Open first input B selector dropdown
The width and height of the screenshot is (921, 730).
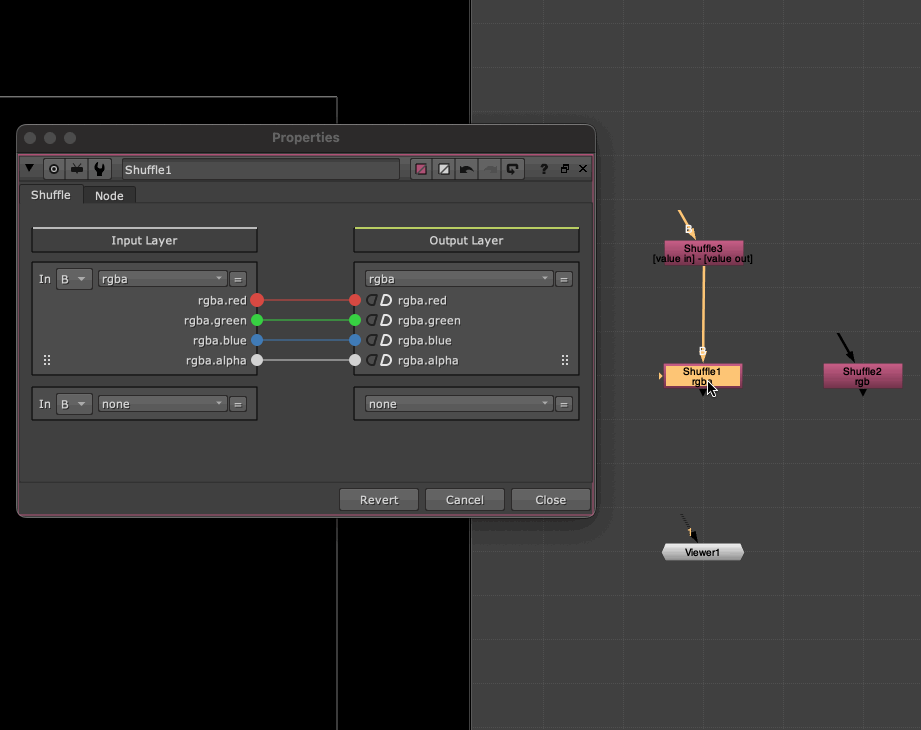pyautogui.click(x=75, y=279)
